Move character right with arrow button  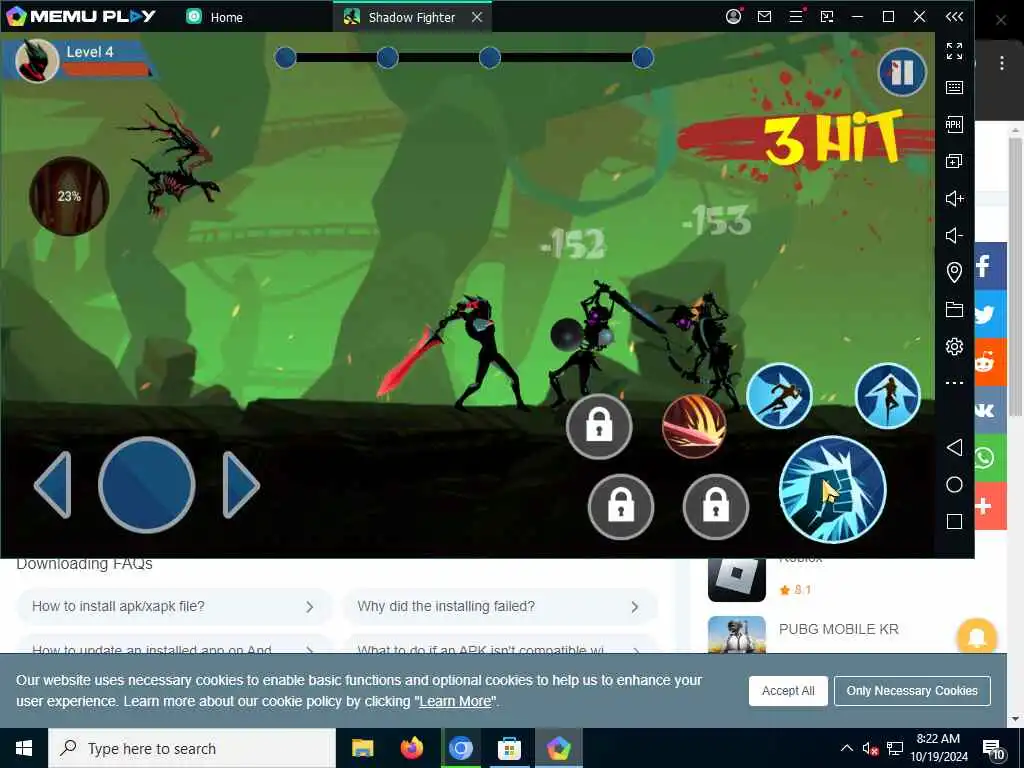(241, 485)
